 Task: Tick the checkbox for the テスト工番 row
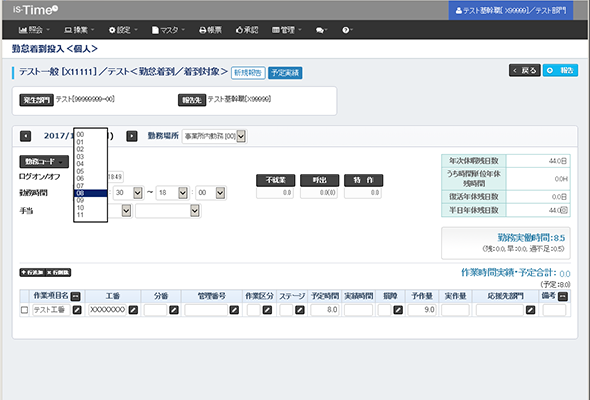[x=24, y=310]
